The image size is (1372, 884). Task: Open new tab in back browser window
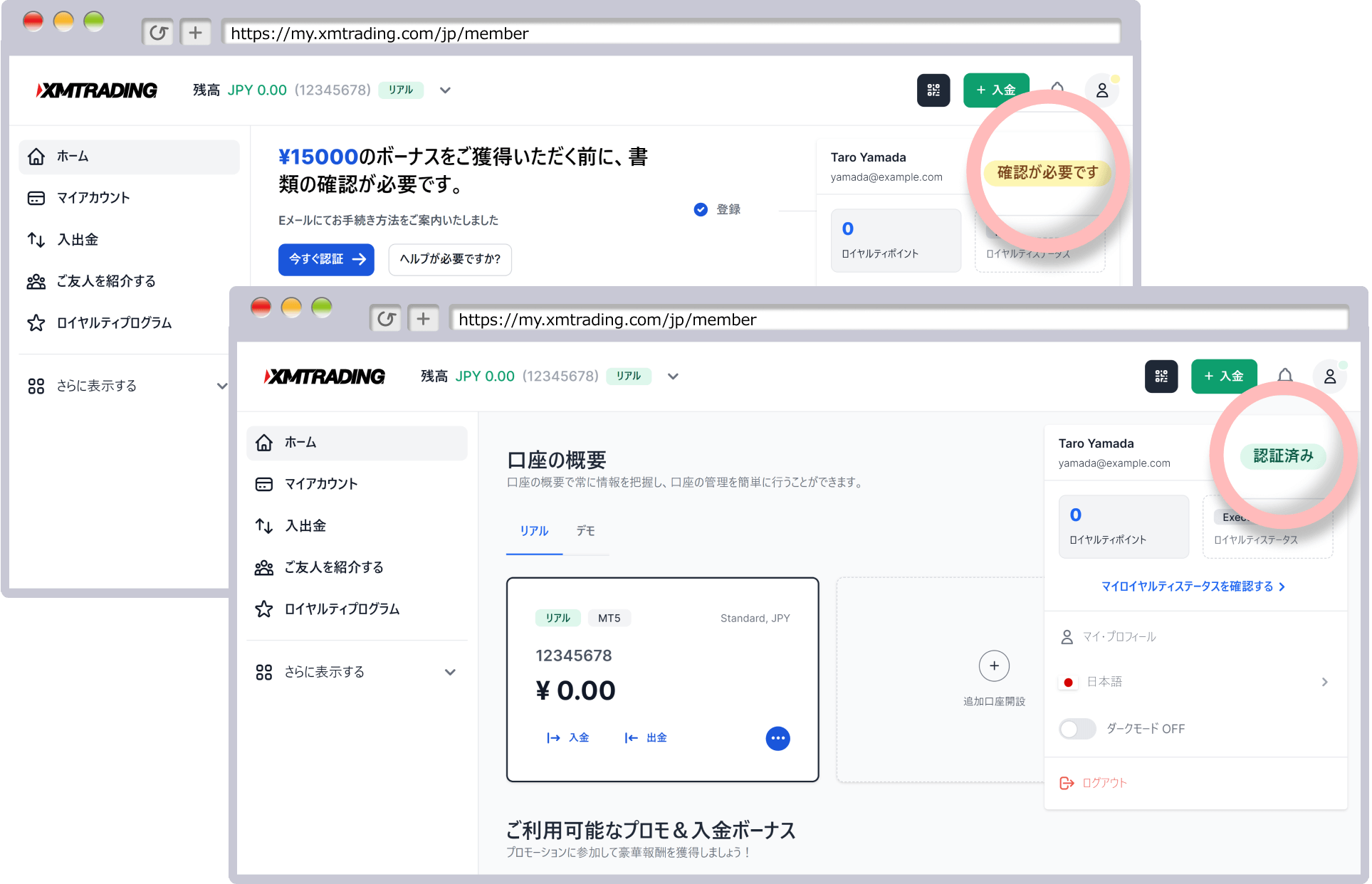tap(196, 32)
